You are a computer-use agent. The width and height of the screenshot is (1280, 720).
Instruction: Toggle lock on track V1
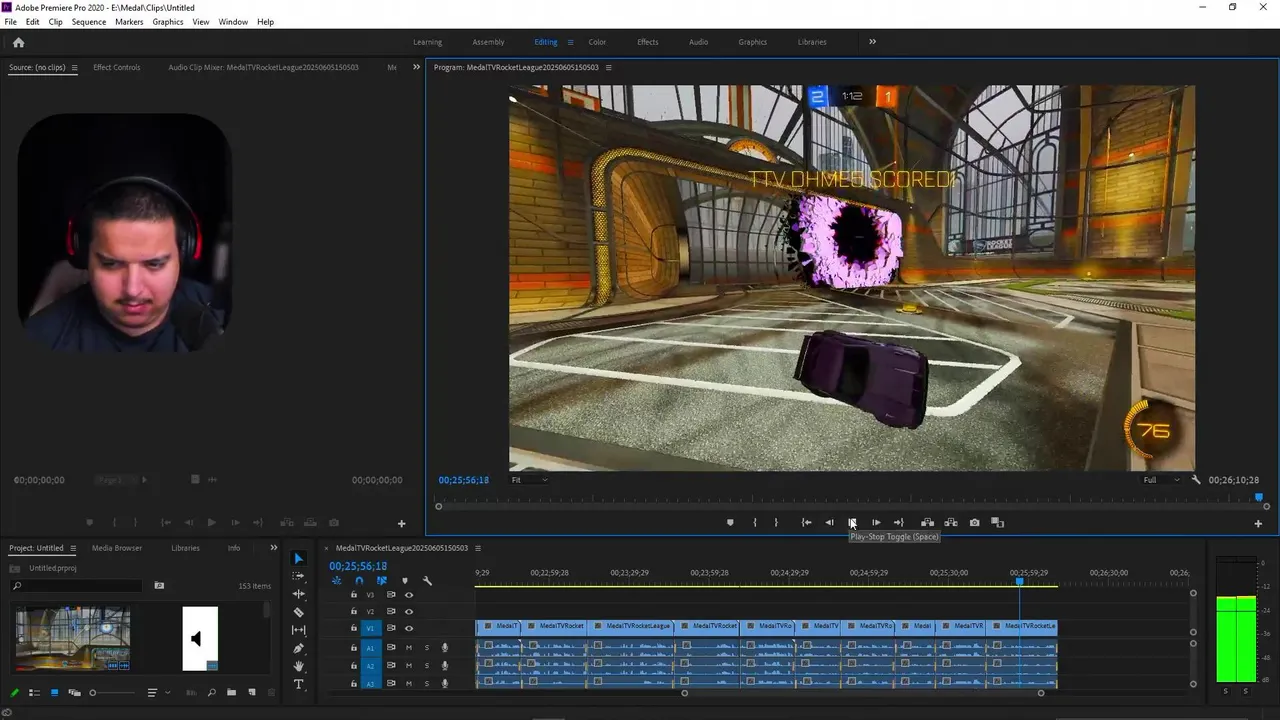click(353, 628)
